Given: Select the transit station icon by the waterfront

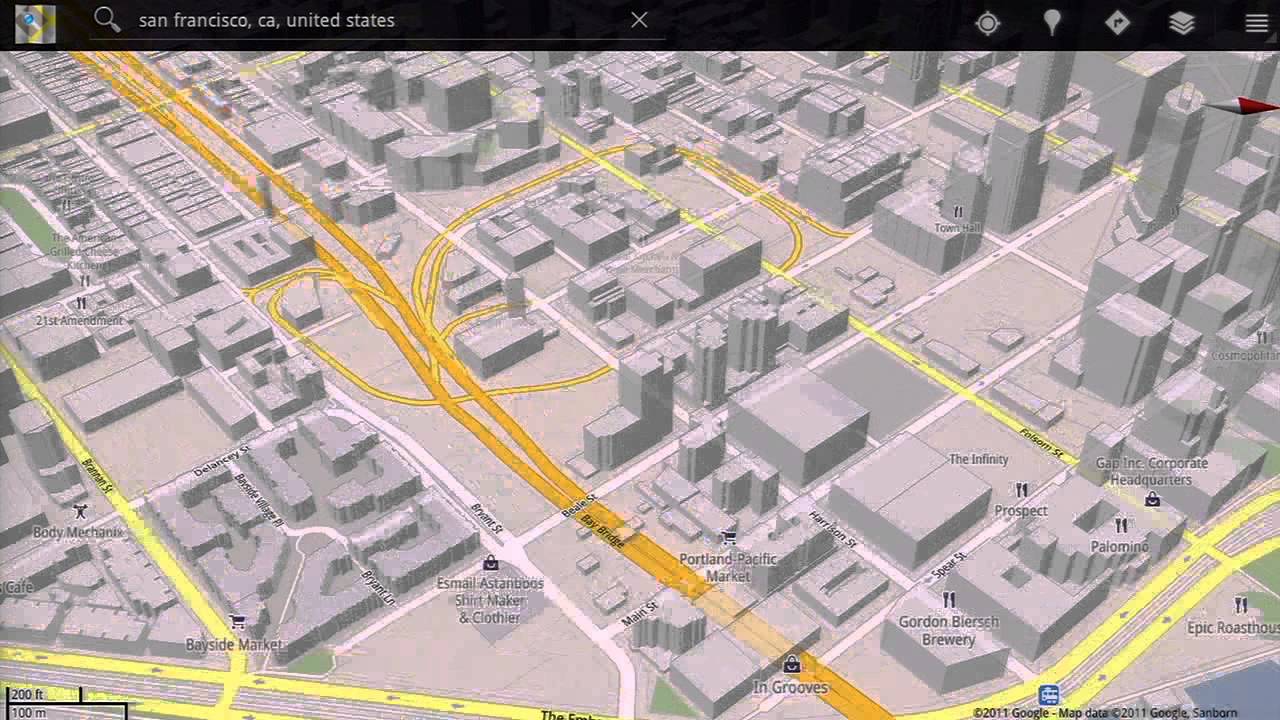Looking at the screenshot, I should [1048, 695].
